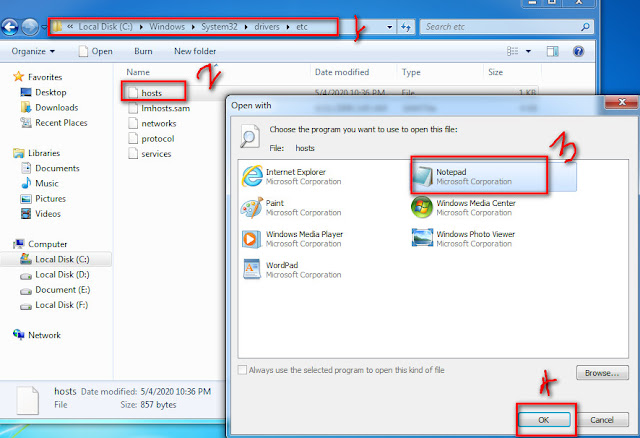Select the lmhosts.sam file

pyautogui.click(x=159, y=108)
